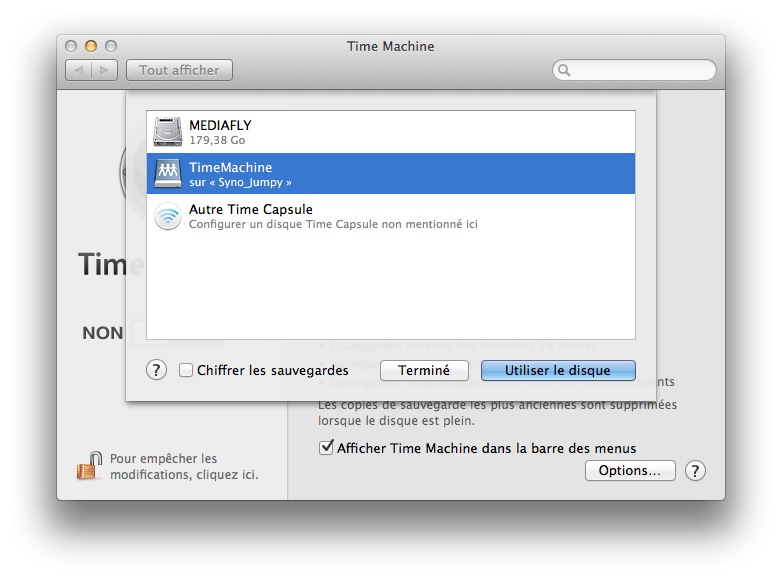Open help next to the Options button

click(695, 470)
